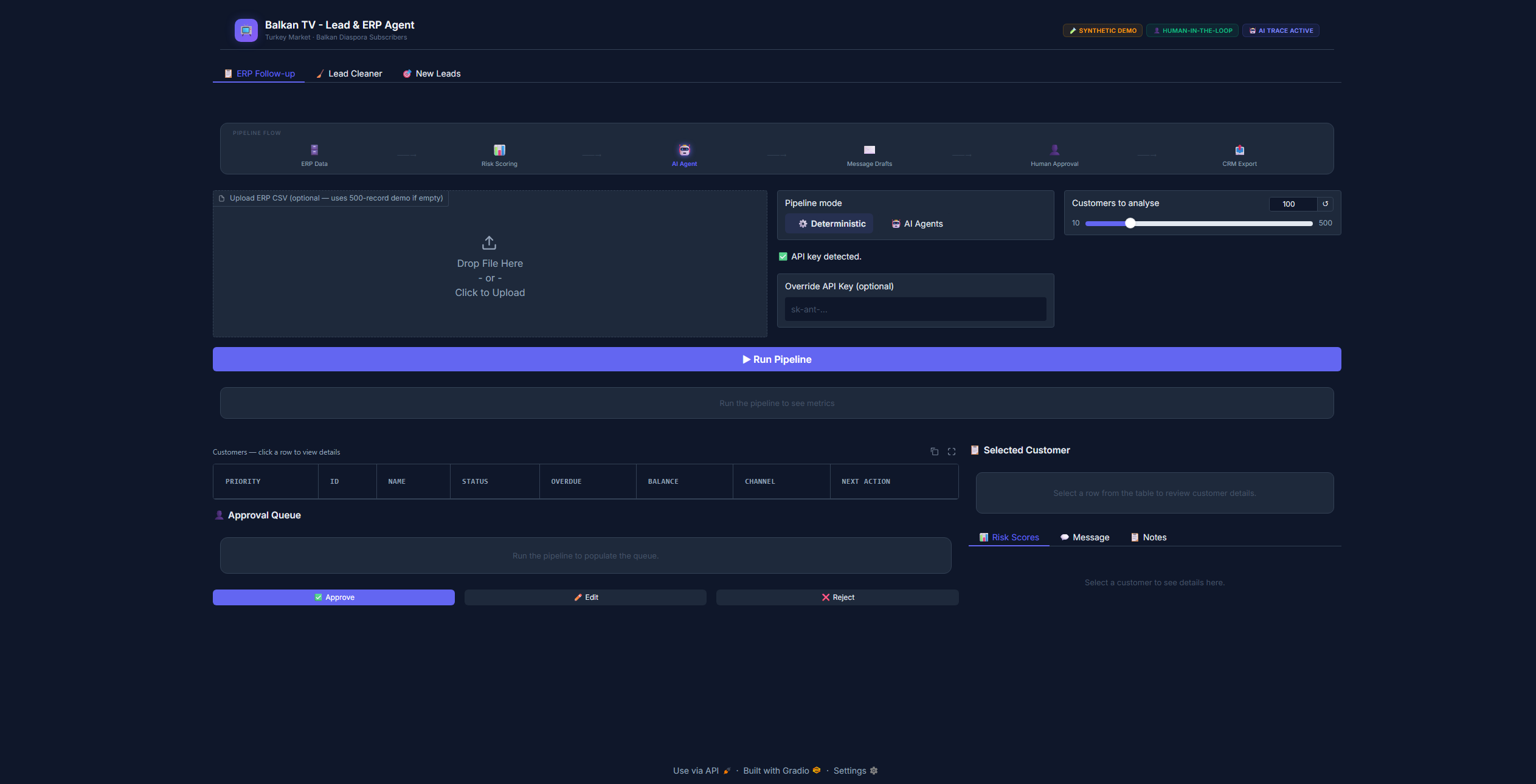Switch to the Lead Cleaner tab
1536x784 pixels.
coord(349,74)
